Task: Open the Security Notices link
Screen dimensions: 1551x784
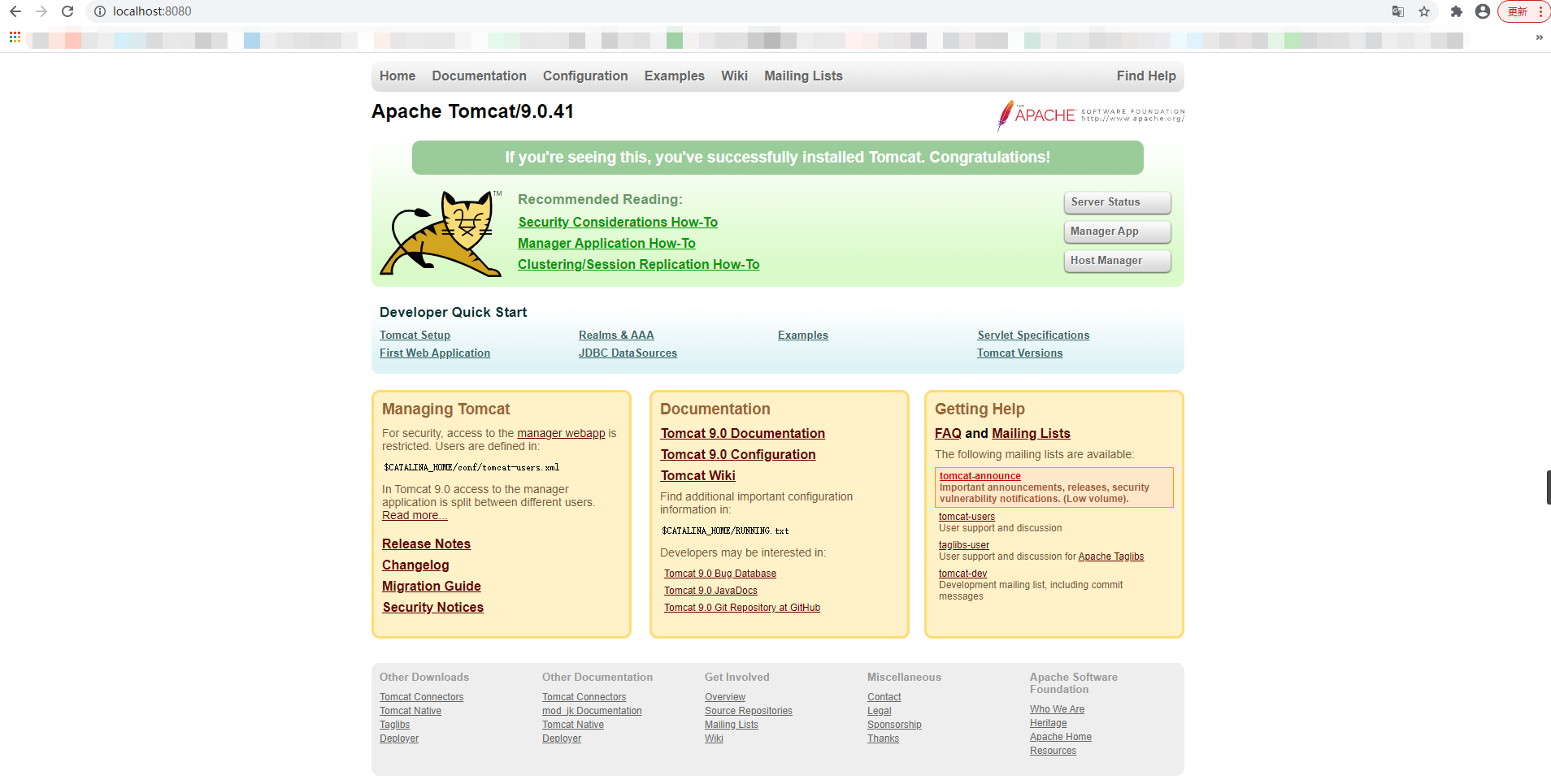Action: coord(433,607)
